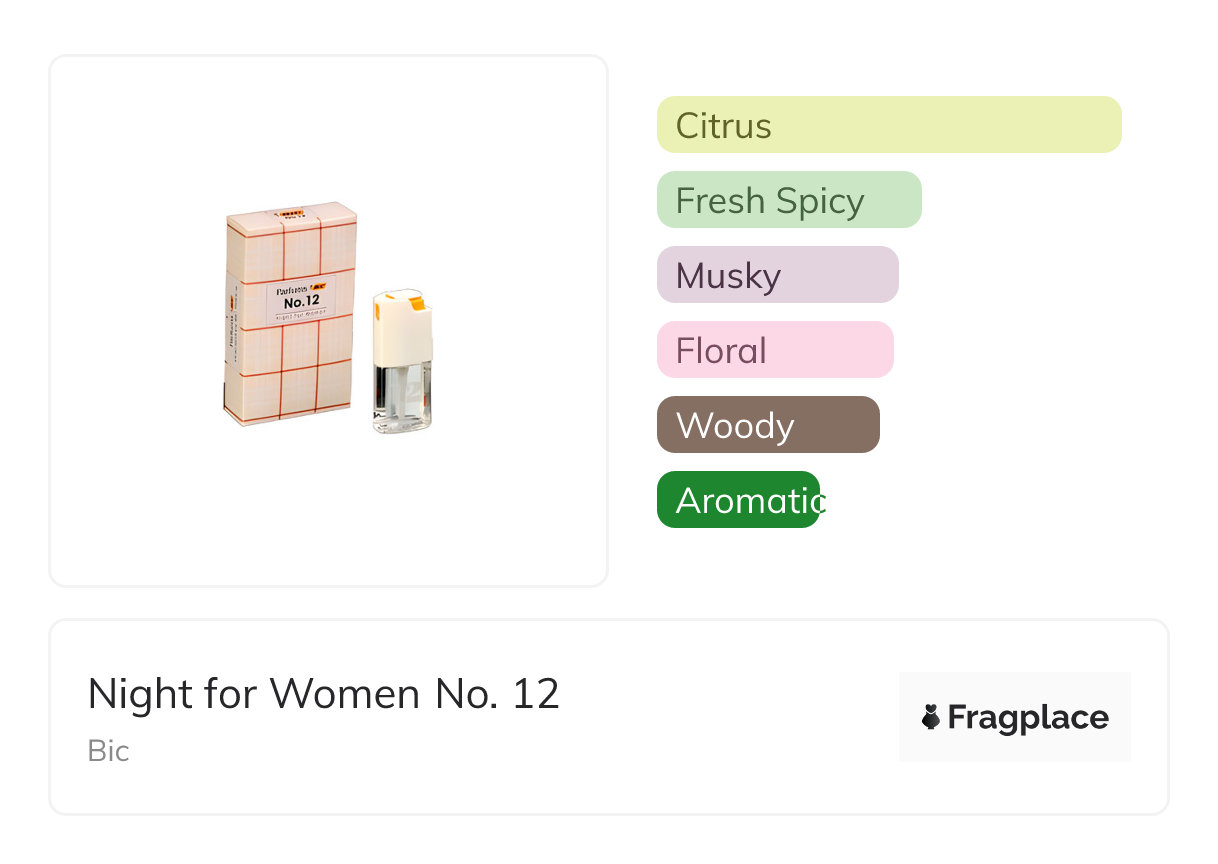
Task: Click the Bic logo on the box top
Action: pyautogui.click(x=291, y=213)
